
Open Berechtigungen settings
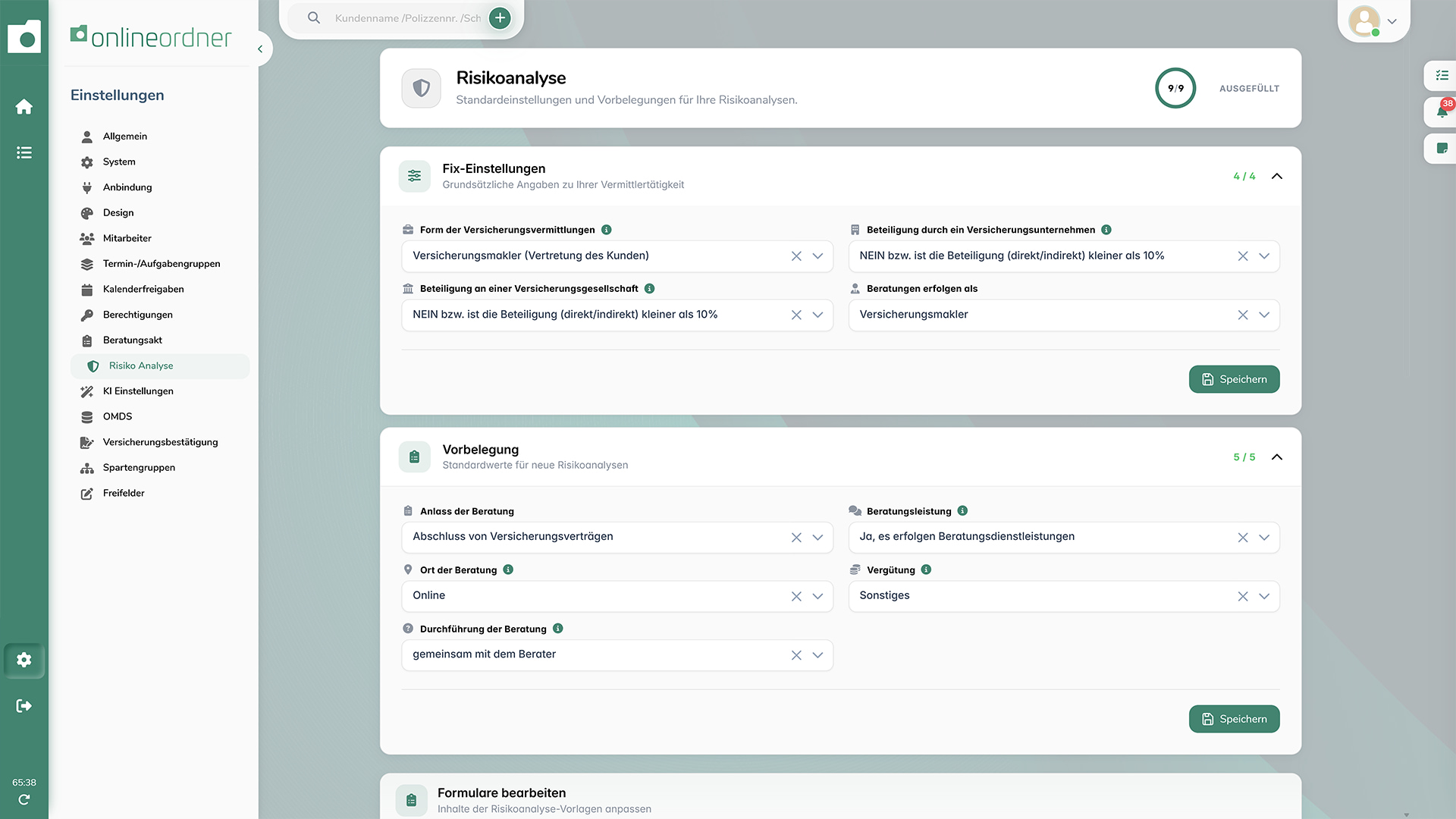click(x=160, y=315)
